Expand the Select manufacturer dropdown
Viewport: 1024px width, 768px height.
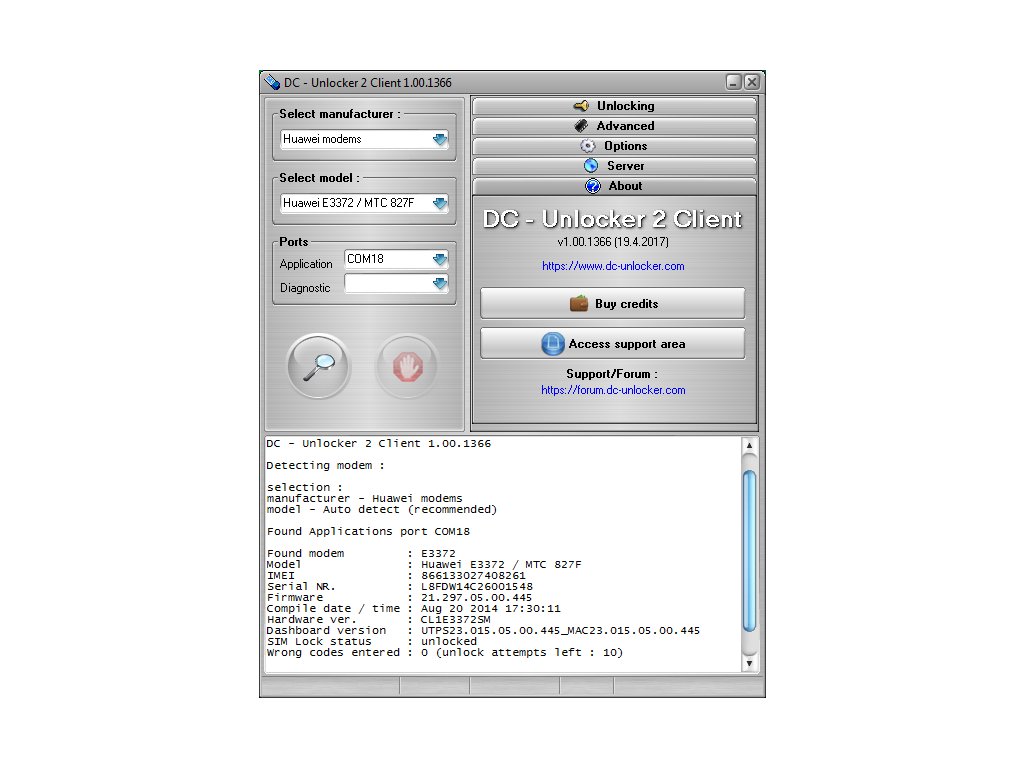[440, 140]
